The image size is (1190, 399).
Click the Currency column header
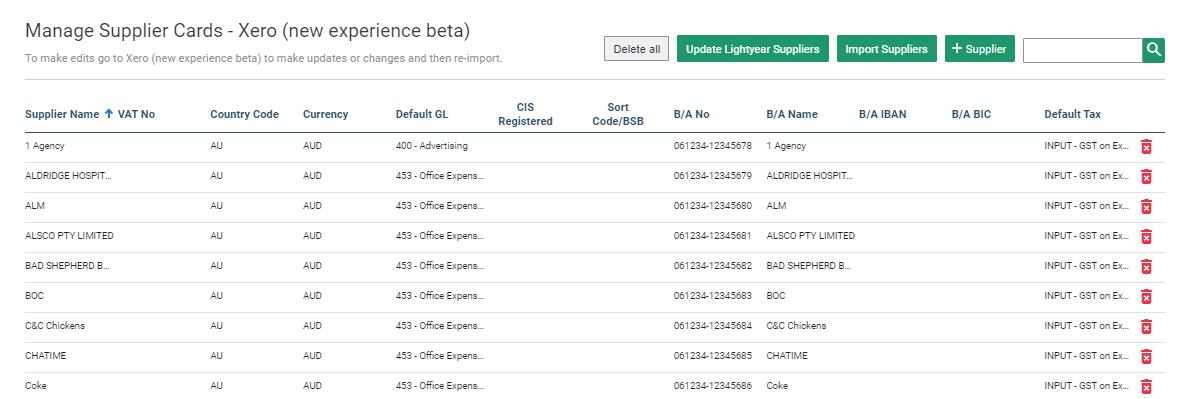tap(325, 115)
